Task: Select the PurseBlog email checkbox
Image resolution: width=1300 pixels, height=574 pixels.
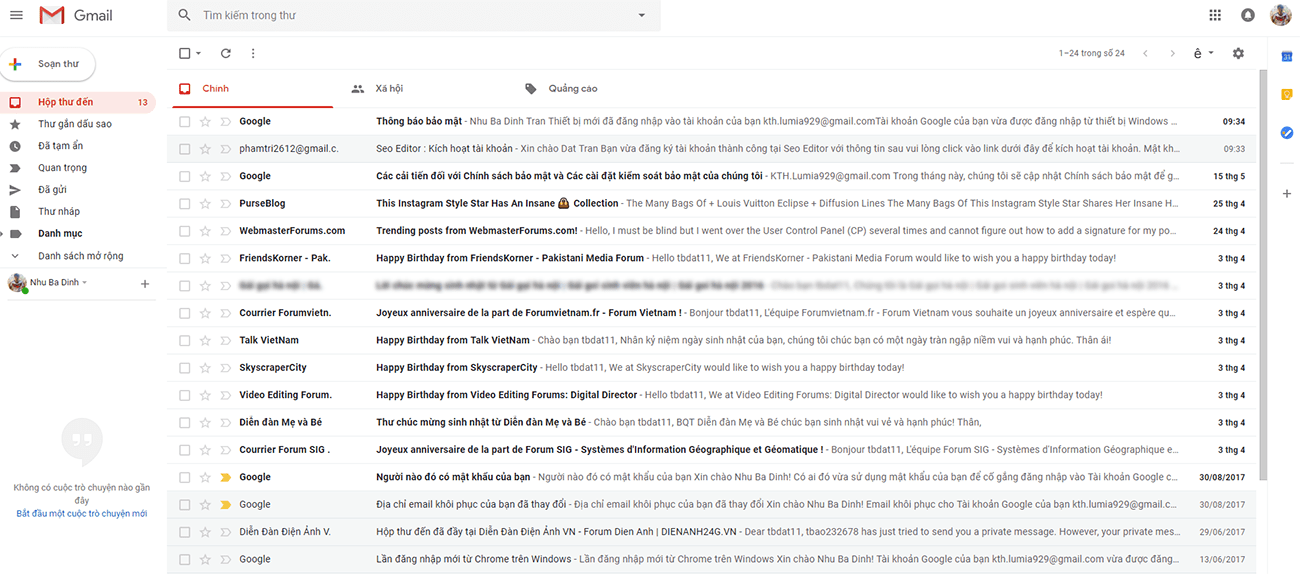Action: (x=184, y=203)
